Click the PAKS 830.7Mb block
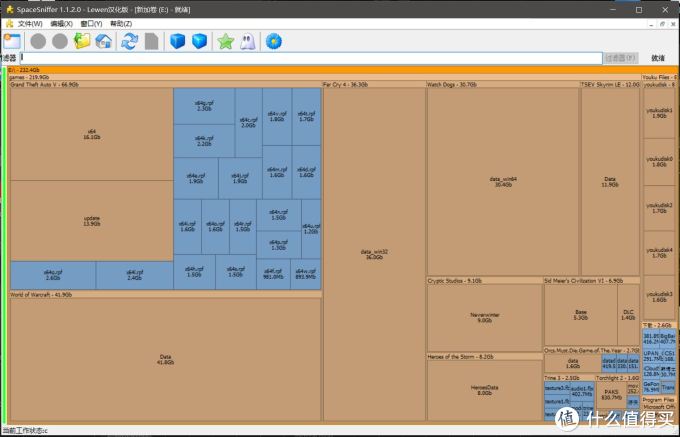Screen dimensions: 680x437 point(611,395)
